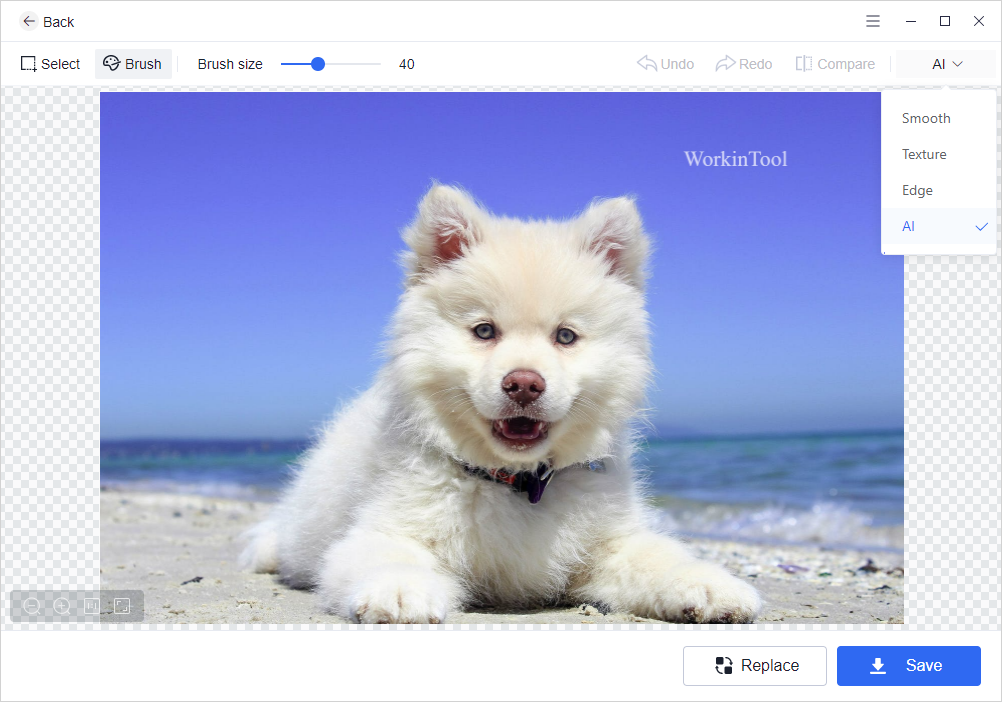The image size is (1002, 702).
Task: Show image at 1:1 actual size
Action: [92, 606]
